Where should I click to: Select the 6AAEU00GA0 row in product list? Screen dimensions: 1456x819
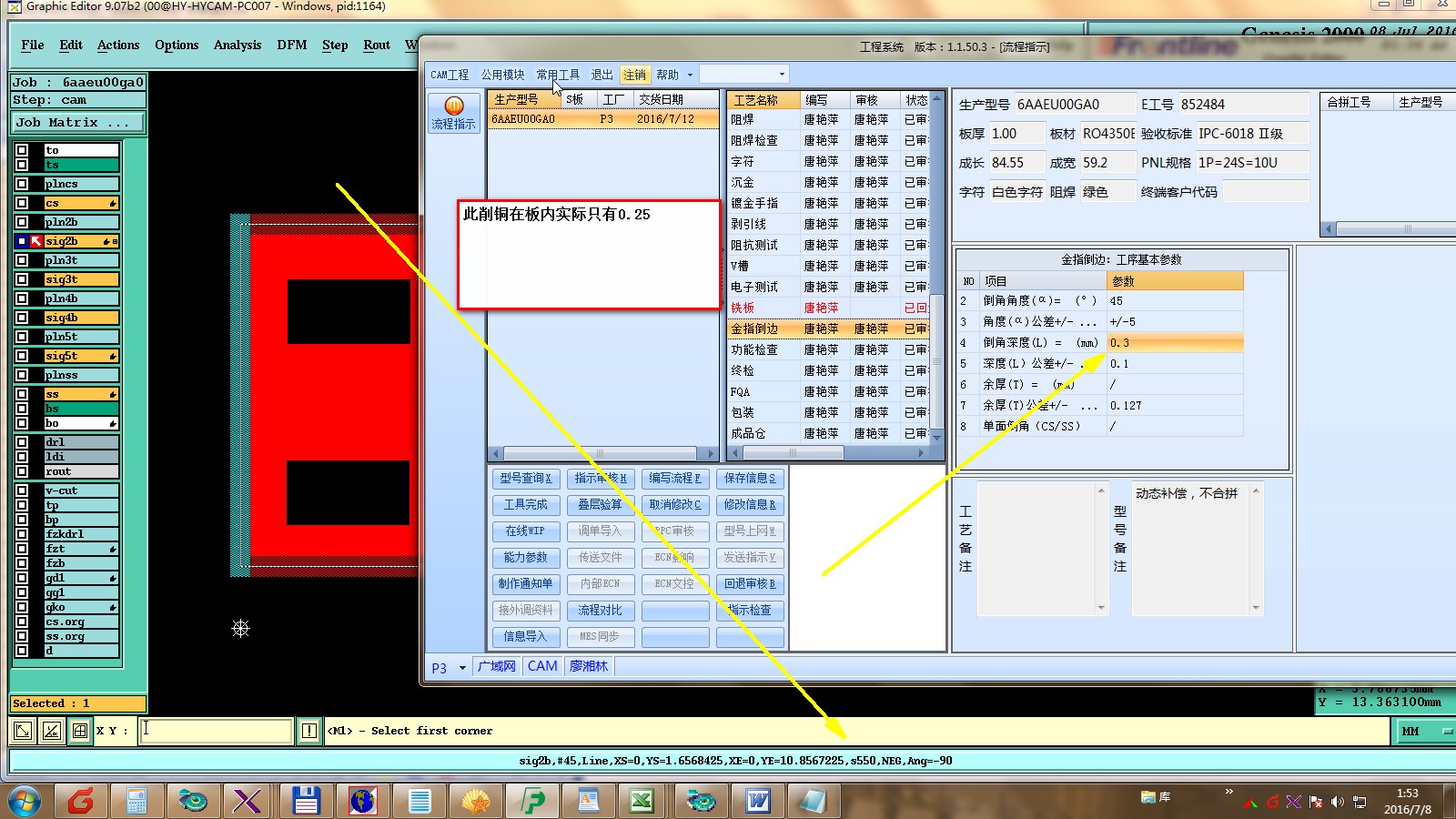click(x=603, y=119)
